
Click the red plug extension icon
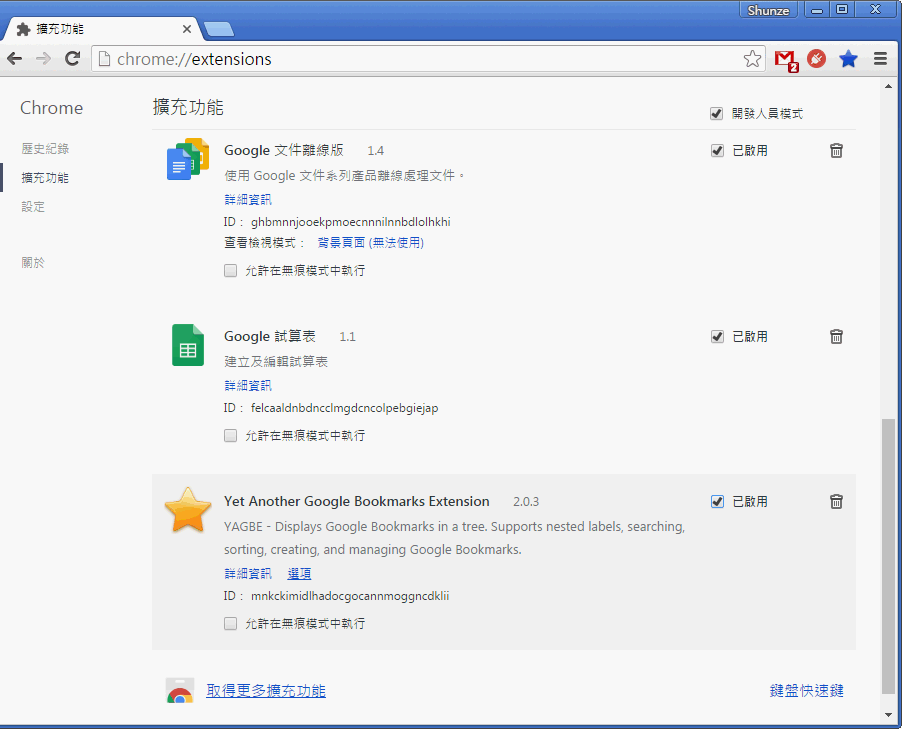[x=816, y=59]
